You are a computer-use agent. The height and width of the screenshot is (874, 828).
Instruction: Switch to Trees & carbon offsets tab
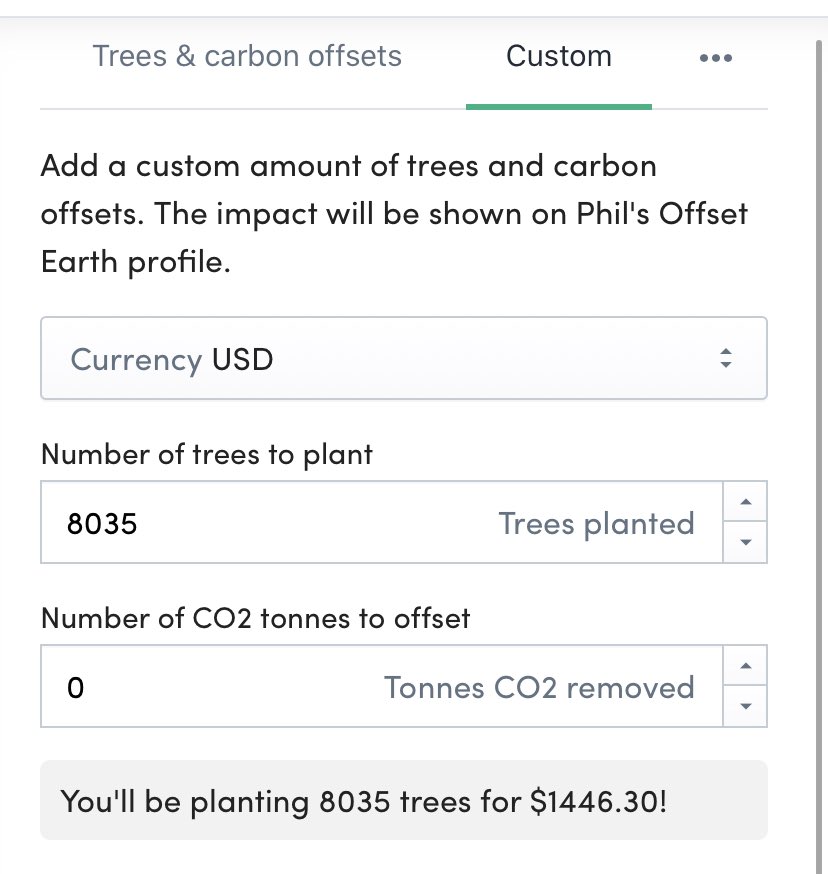coord(246,56)
